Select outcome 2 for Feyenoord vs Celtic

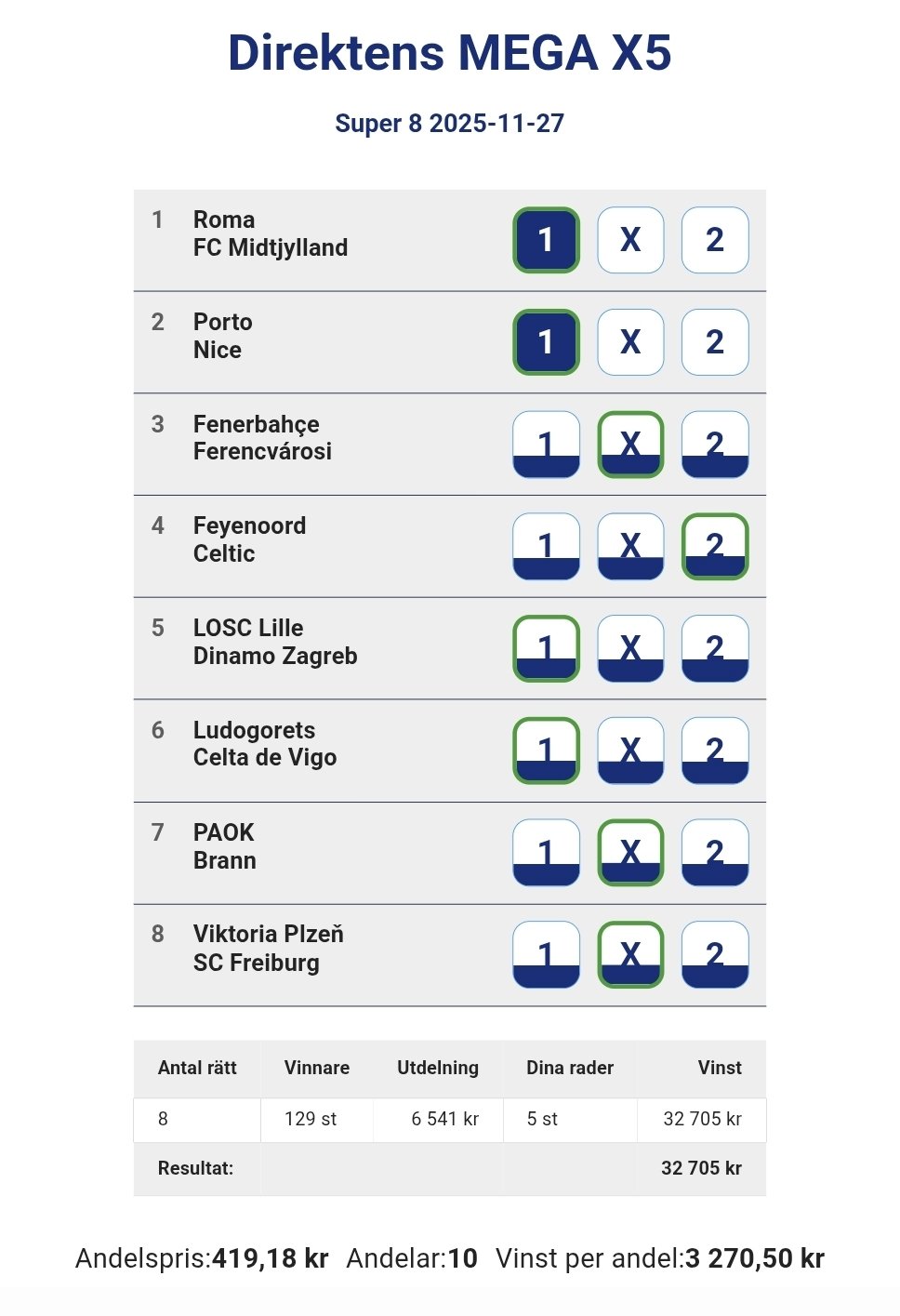pos(715,547)
